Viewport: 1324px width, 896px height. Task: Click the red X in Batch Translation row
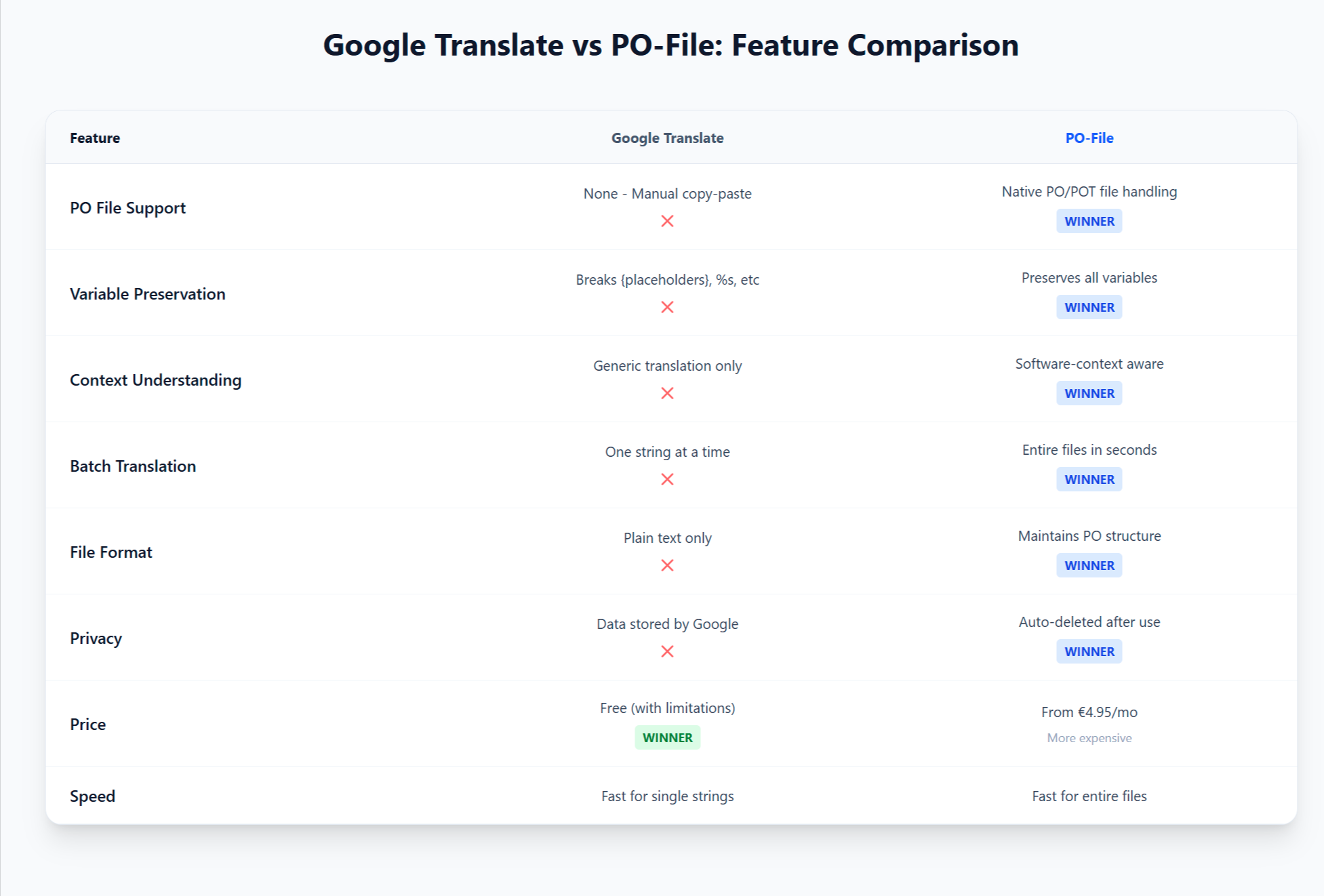667,479
